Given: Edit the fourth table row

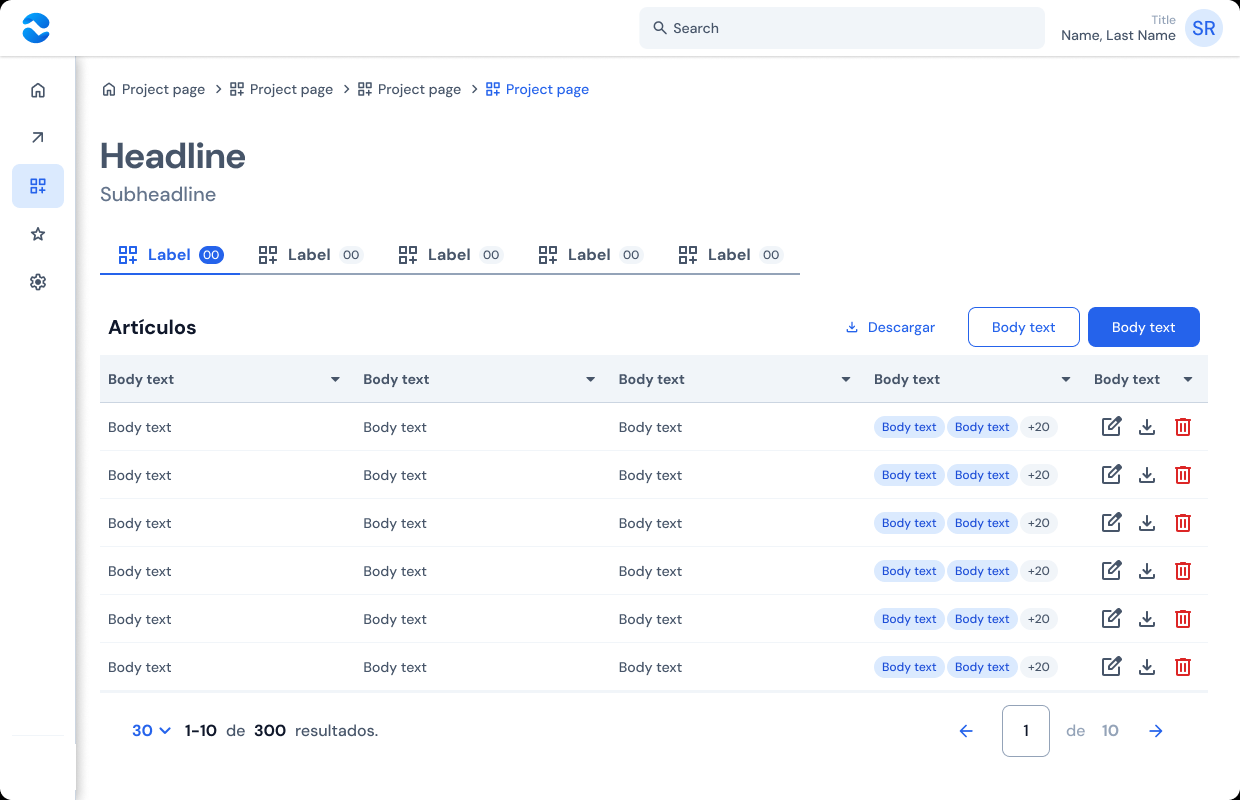Looking at the screenshot, I should coord(1111,571).
